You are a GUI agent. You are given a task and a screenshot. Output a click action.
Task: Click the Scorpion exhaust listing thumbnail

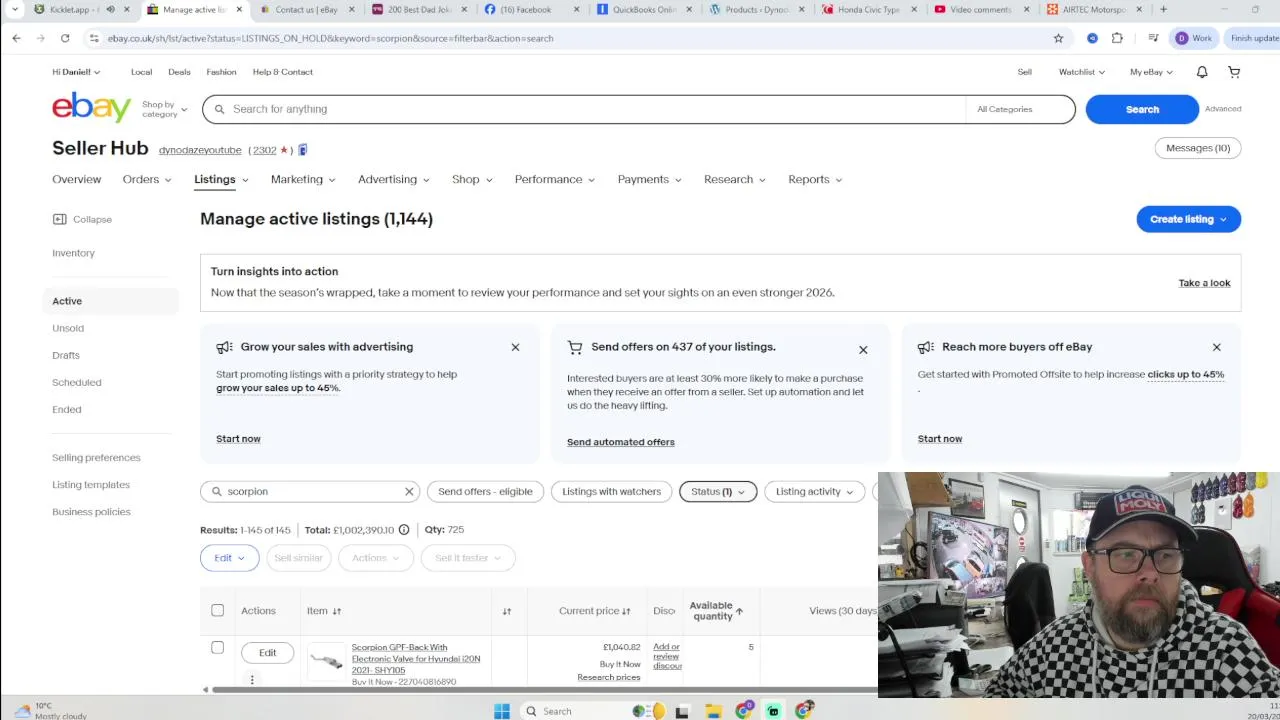[326, 661]
